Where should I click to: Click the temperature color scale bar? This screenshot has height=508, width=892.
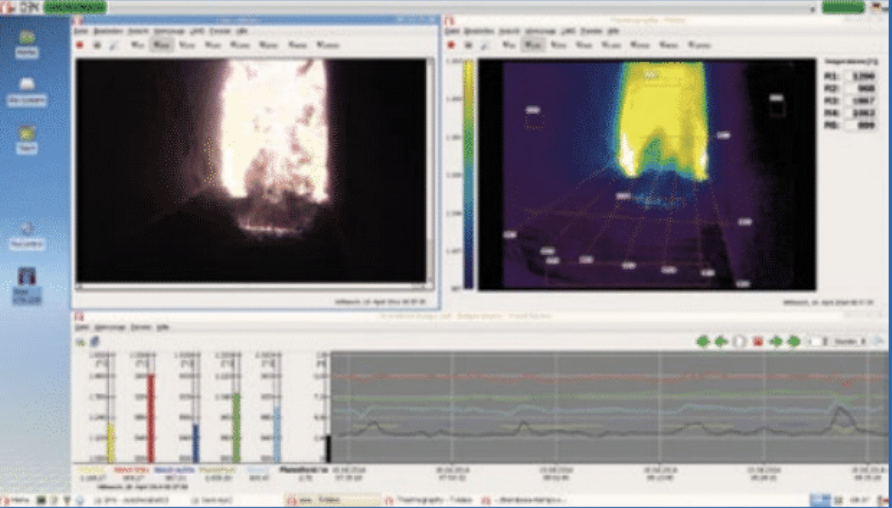[468, 174]
